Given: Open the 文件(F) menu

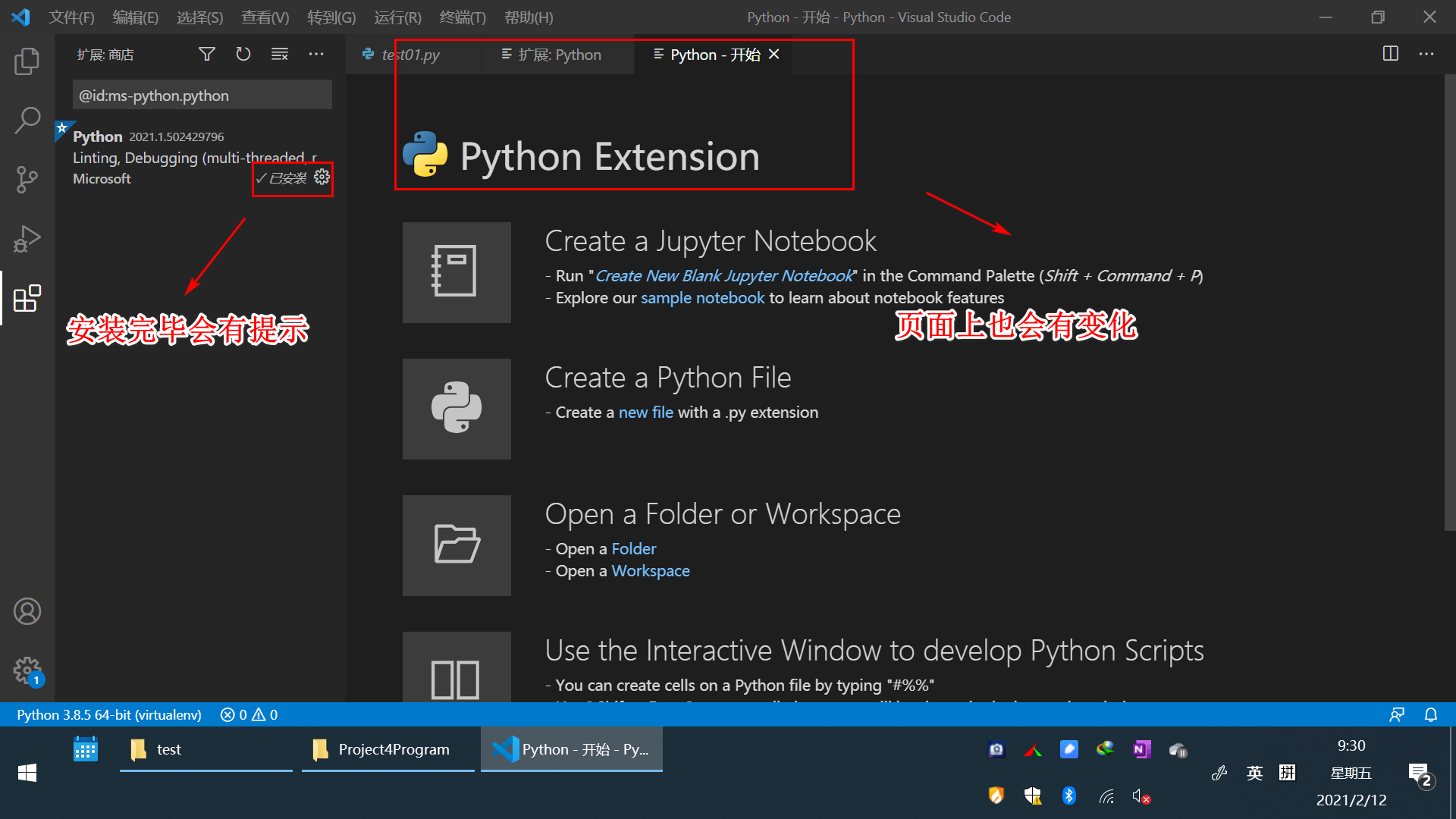Looking at the screenshot, I should [x=71, y=17].
